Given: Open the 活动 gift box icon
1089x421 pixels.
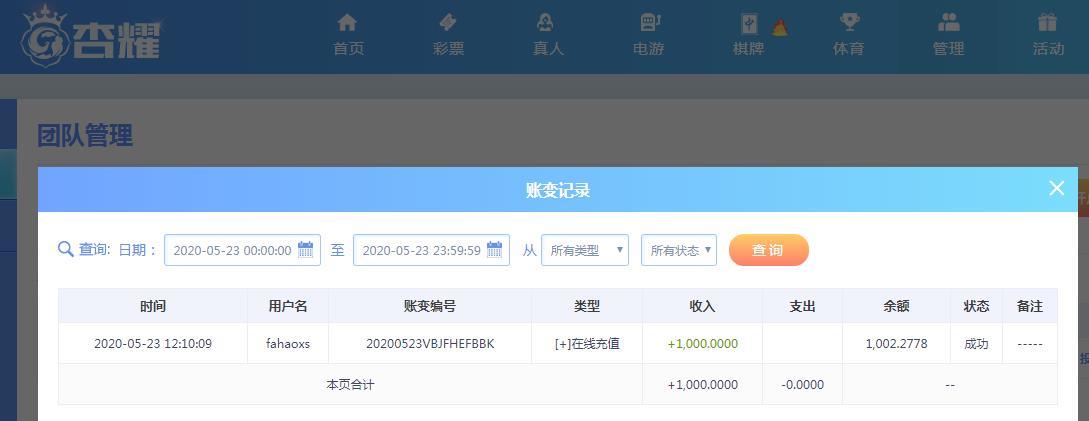Looking at the screenshot, I should tap(1047, 23).
